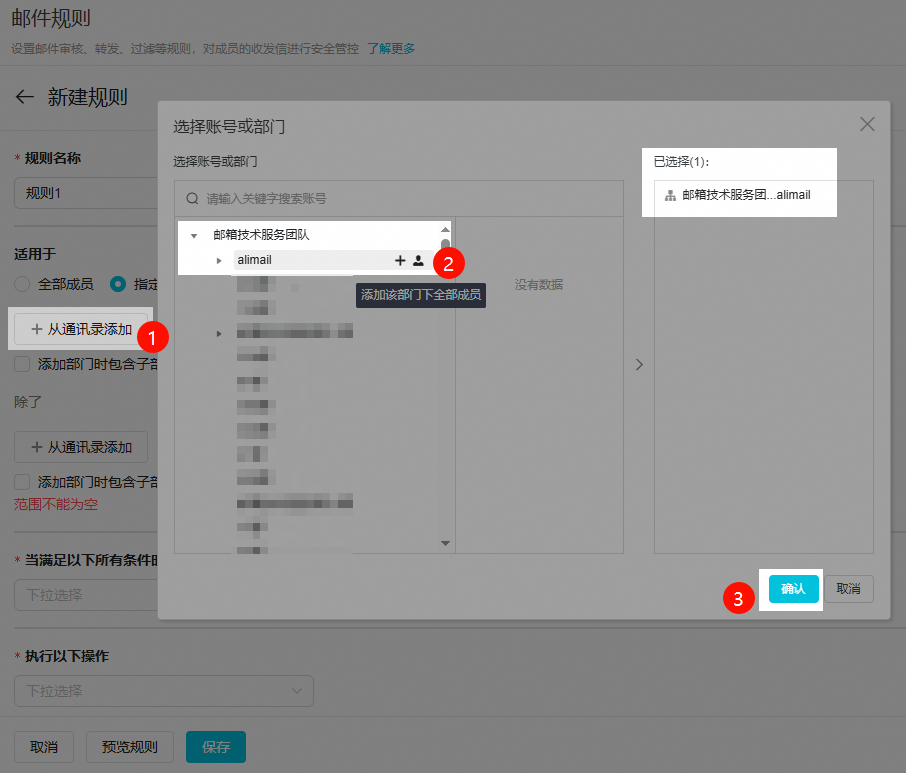Image resolution: width=906 pixels, height=773 pixels.
Task: Expand the alimail department node
Action: (219, 261)
